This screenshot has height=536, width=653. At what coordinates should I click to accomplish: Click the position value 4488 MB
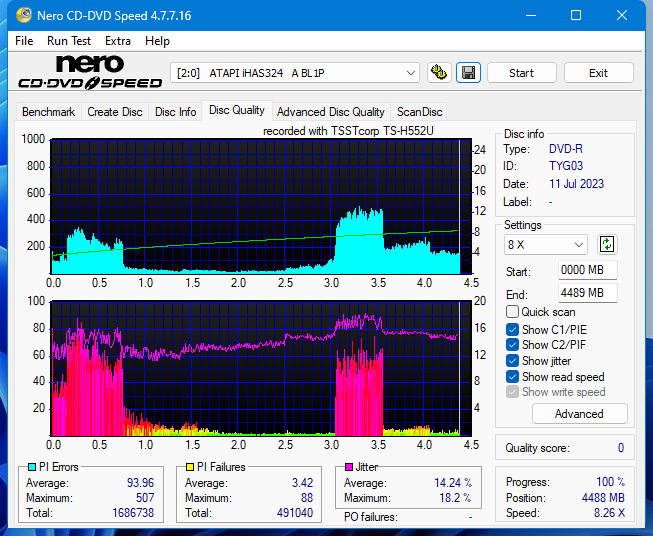[603, 498]
